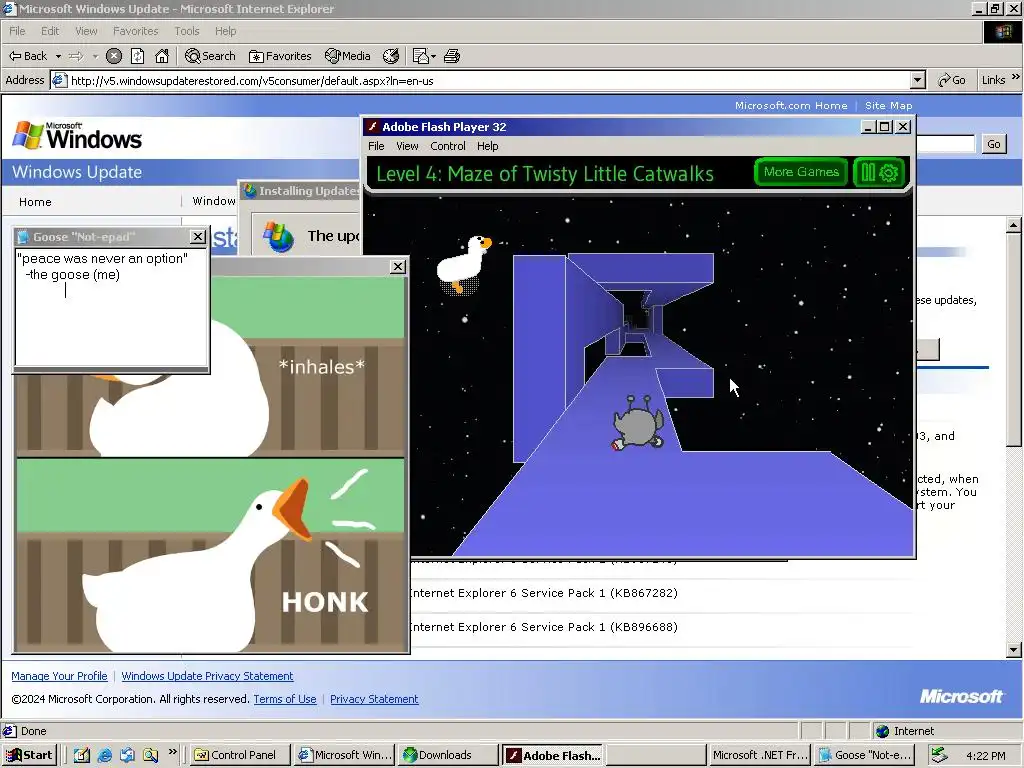This screenshot has width=1024, height=768.
Task: Click the page scrollbar up arrow
Action: [x=1013, y=225]
